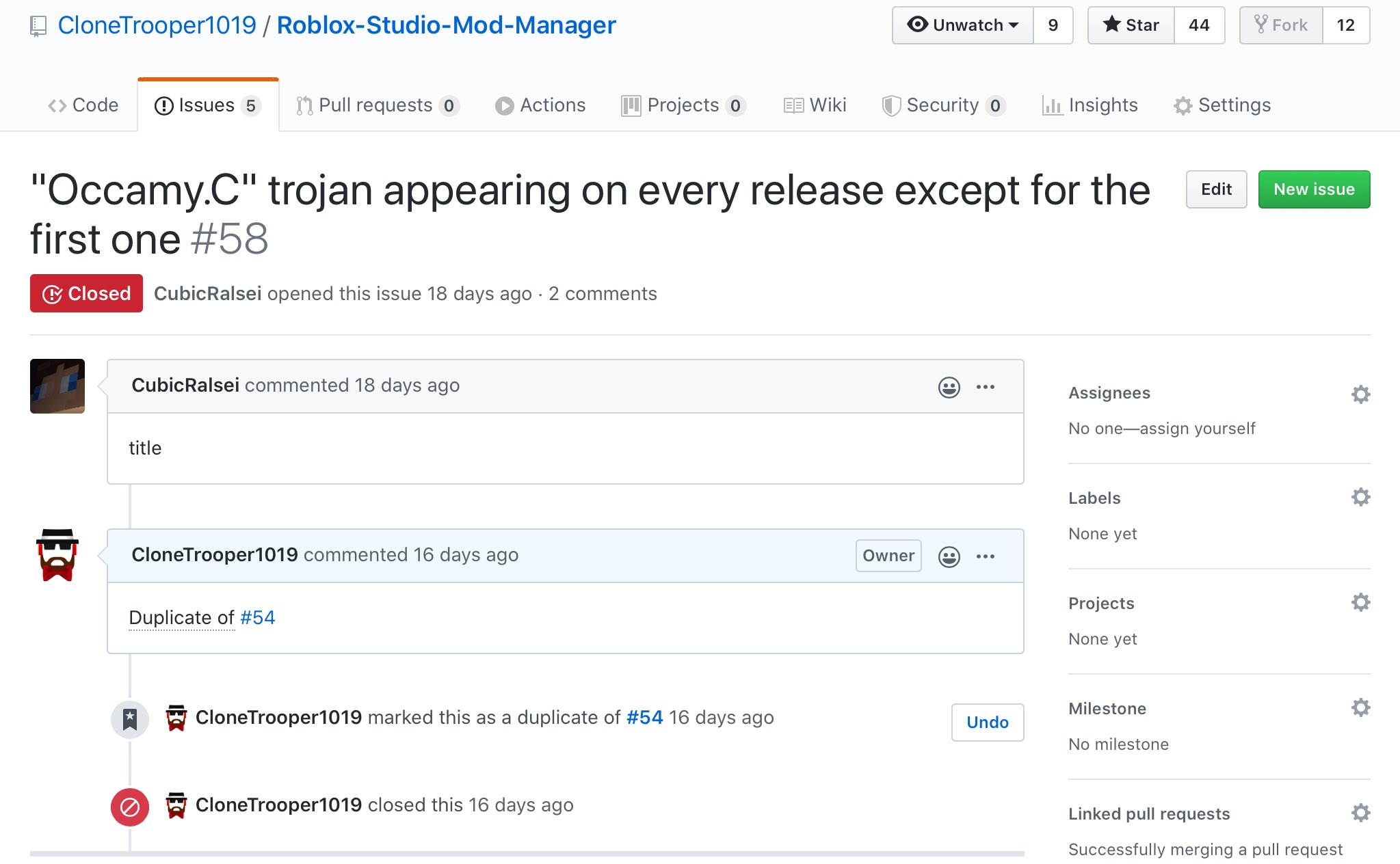The width and height of the screenshot is (1400, 864).
Task: Undo the duplicate marking
Action: (987, 723)
